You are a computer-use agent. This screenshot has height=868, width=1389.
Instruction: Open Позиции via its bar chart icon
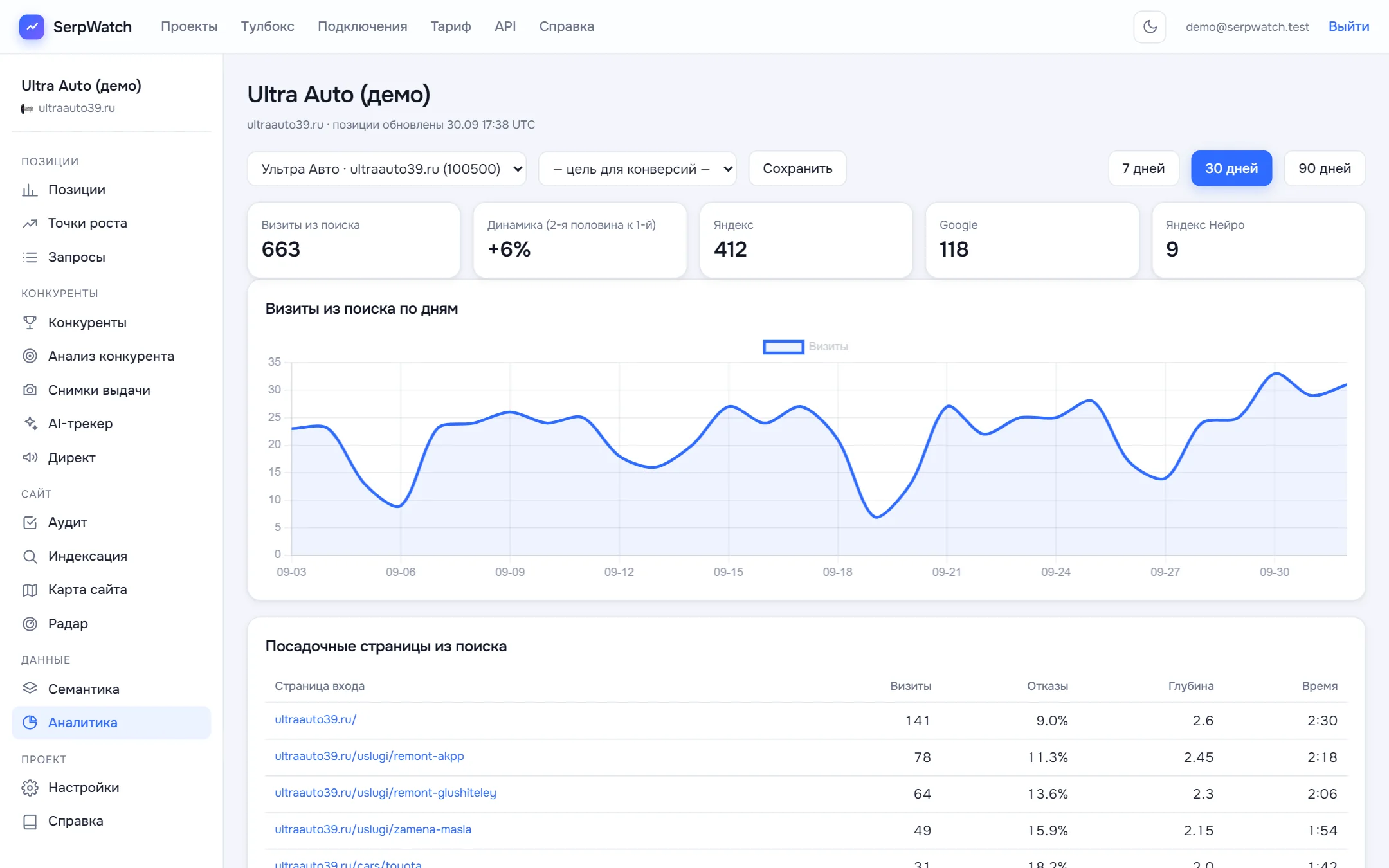[30, 190]
